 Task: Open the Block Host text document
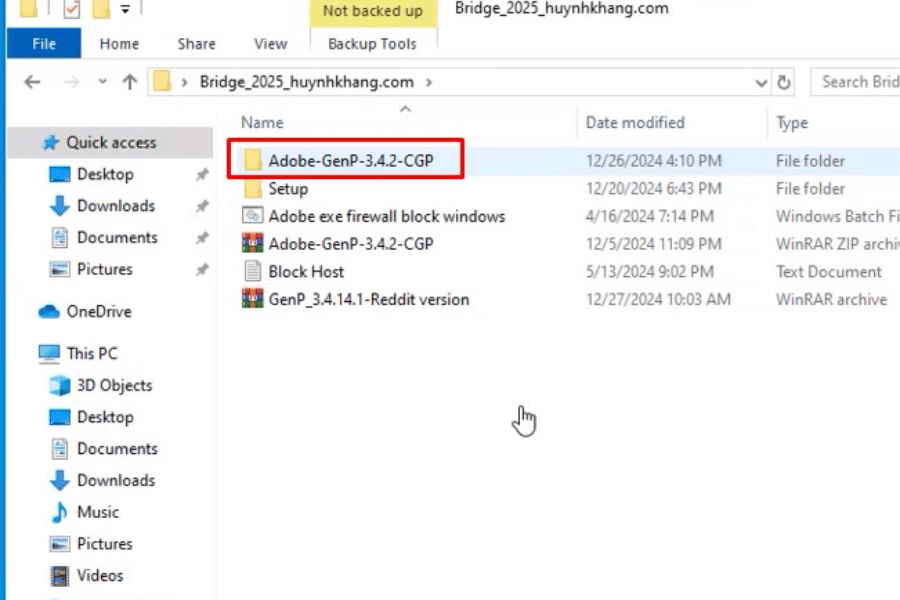tap(306, 271)
